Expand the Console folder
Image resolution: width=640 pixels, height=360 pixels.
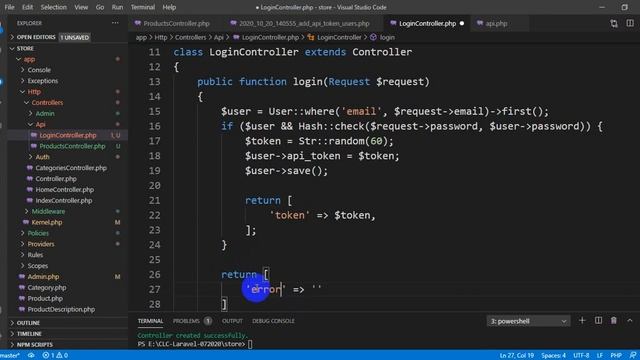39,70
